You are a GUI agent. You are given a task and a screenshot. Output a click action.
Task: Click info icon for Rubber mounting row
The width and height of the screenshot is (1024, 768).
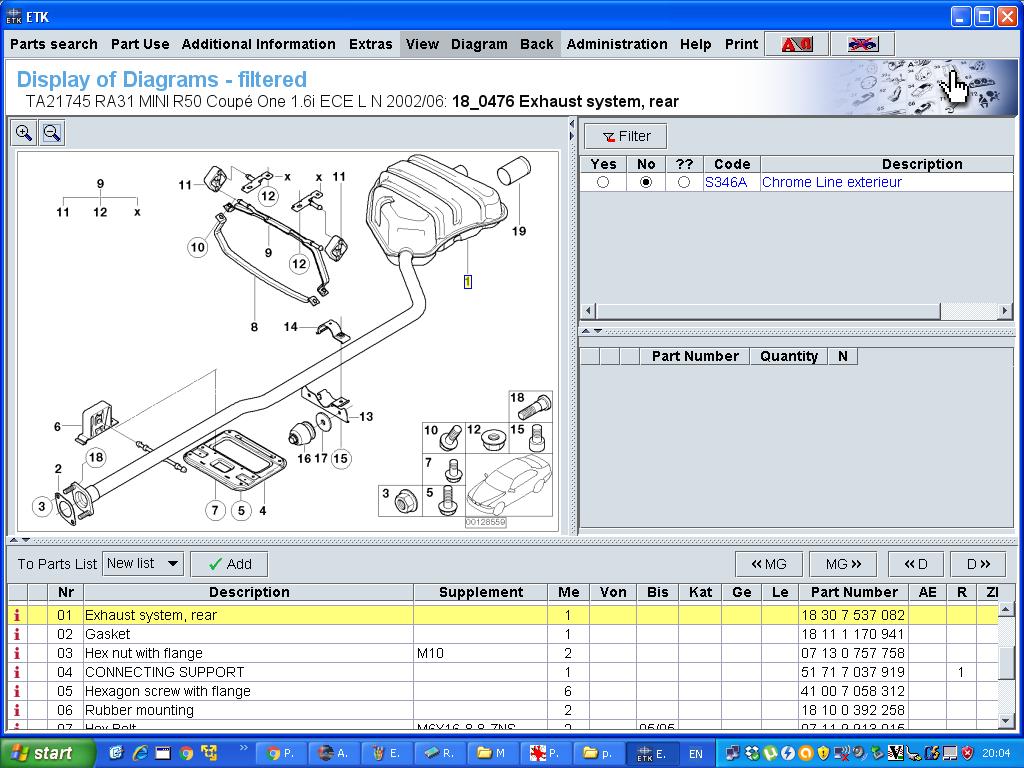click(x=17, y=710)
